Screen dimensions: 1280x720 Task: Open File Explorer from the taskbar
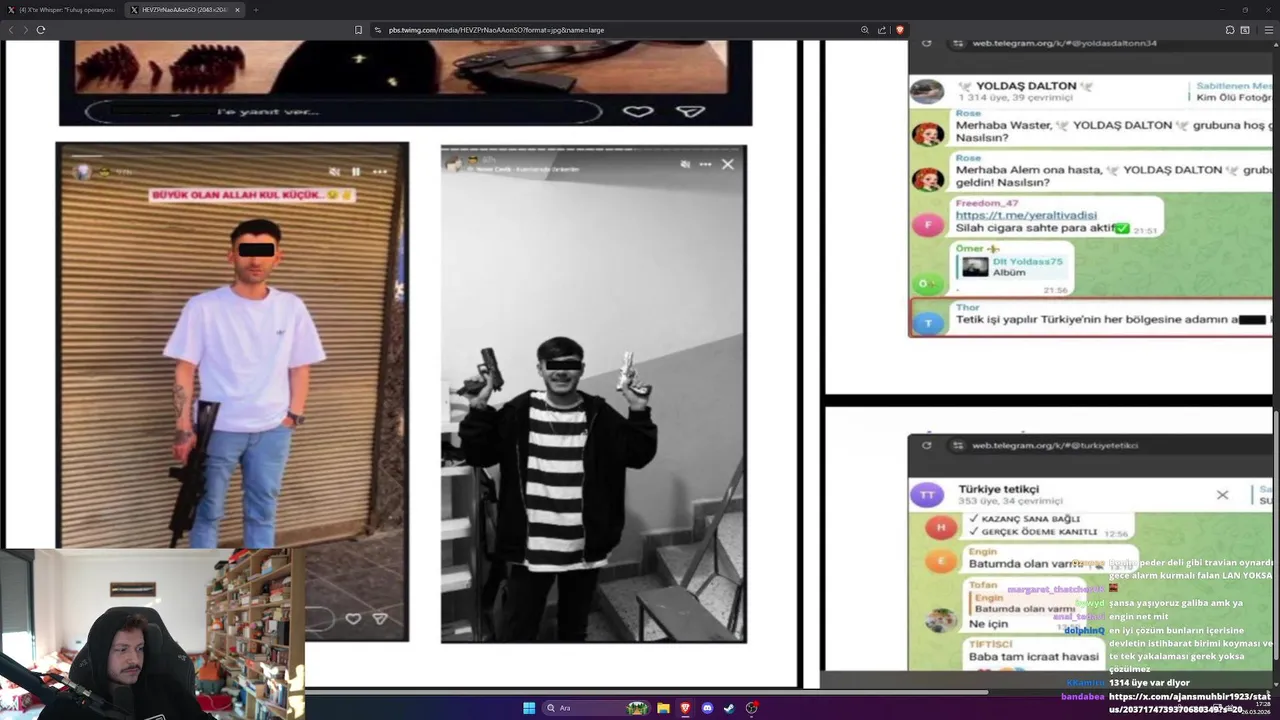663,708
